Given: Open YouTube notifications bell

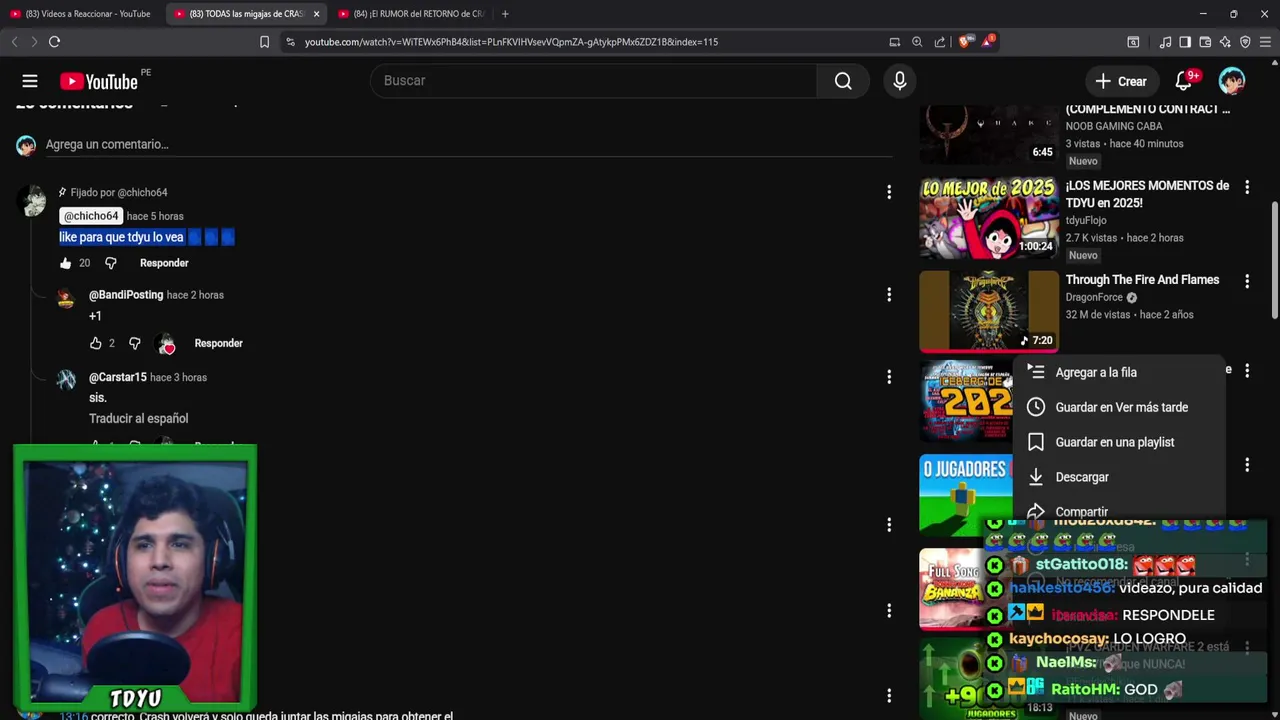Looking at the screenshot, I should point(1184,81).
